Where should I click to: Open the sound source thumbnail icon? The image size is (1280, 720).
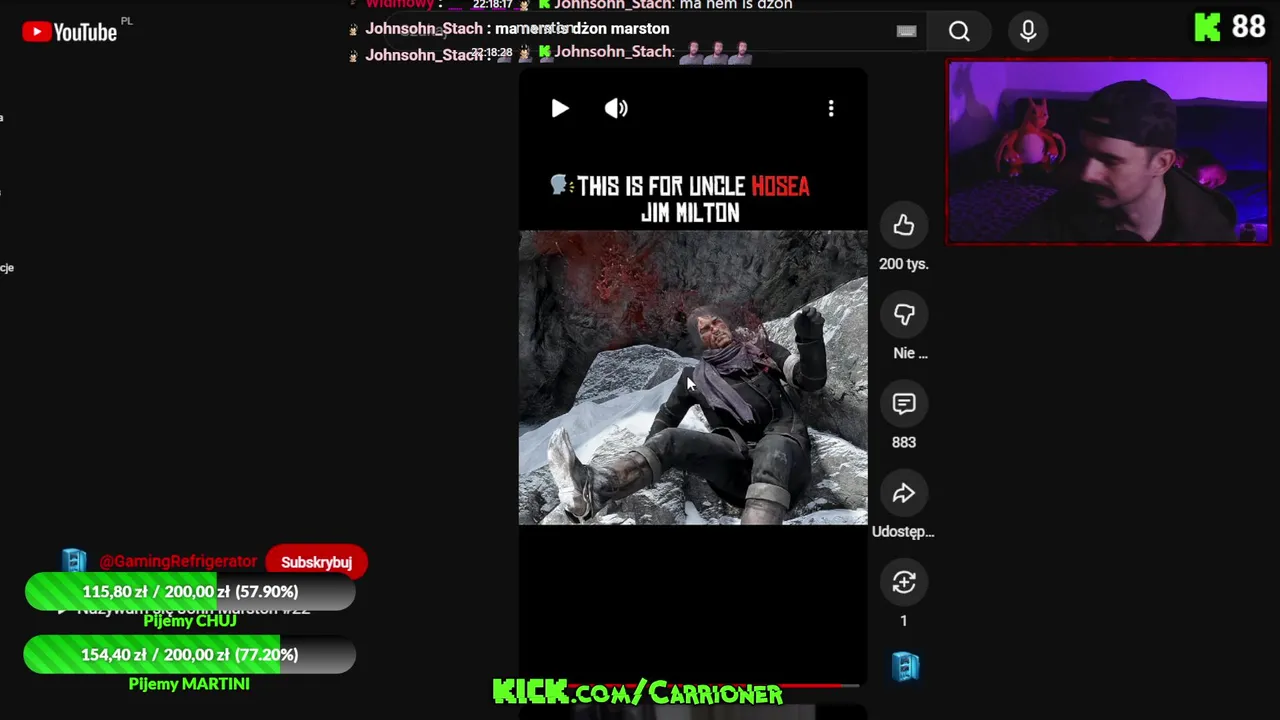(905, 667)
